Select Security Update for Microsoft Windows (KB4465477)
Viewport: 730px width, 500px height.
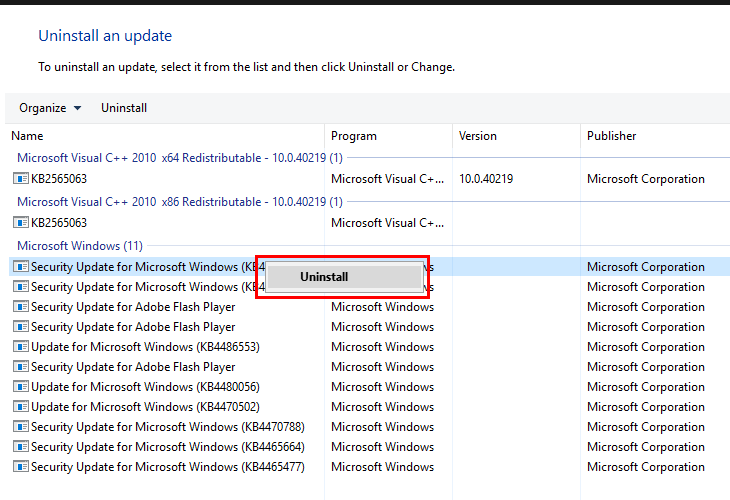coord(168,467)
